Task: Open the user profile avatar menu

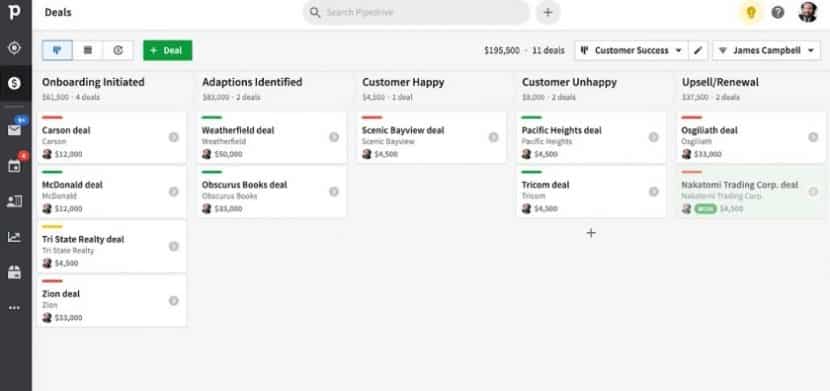Action: (808, 12)
